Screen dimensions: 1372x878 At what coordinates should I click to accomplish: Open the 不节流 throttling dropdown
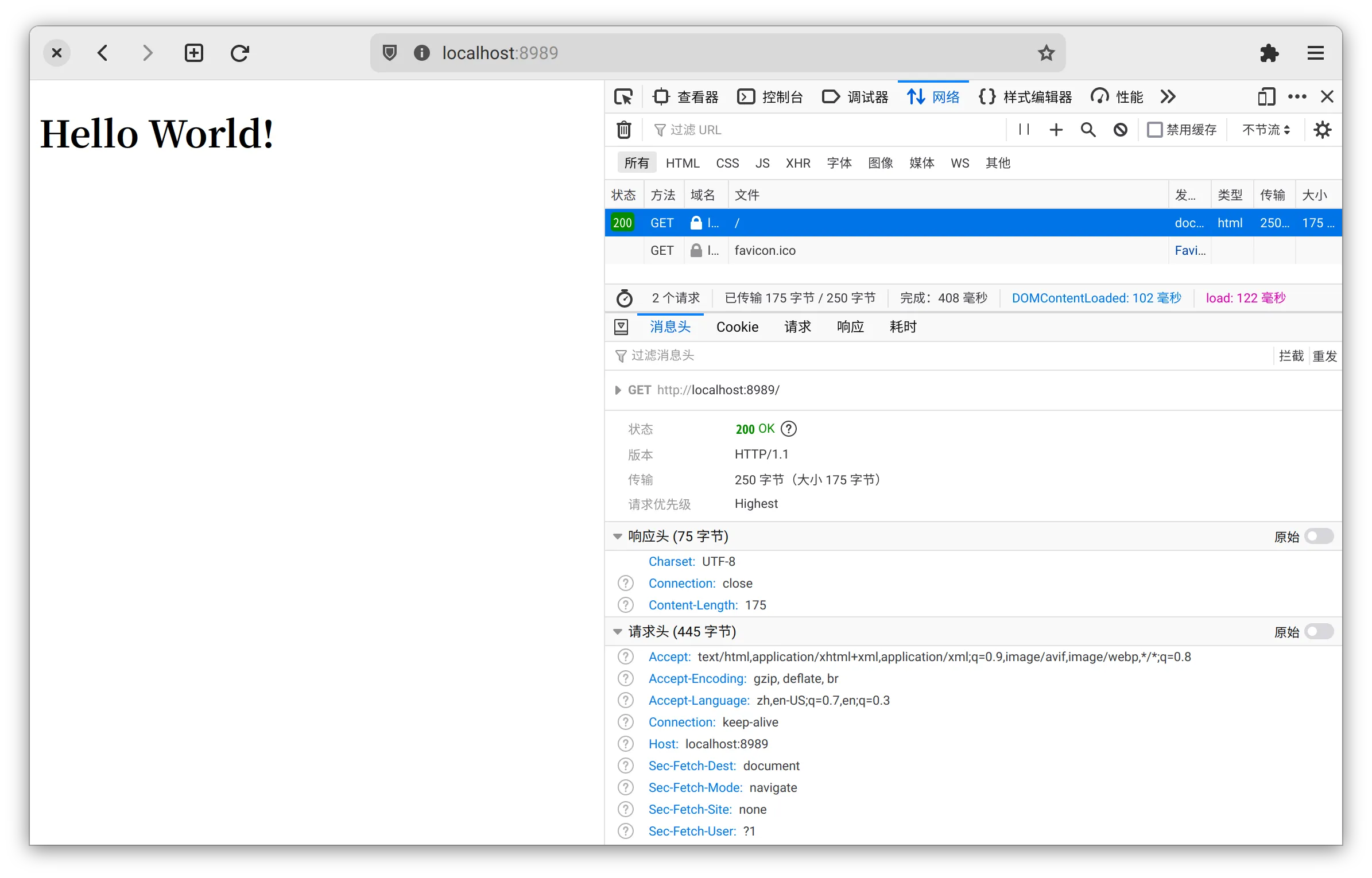pyautogui.click(x=1266, y=130)
